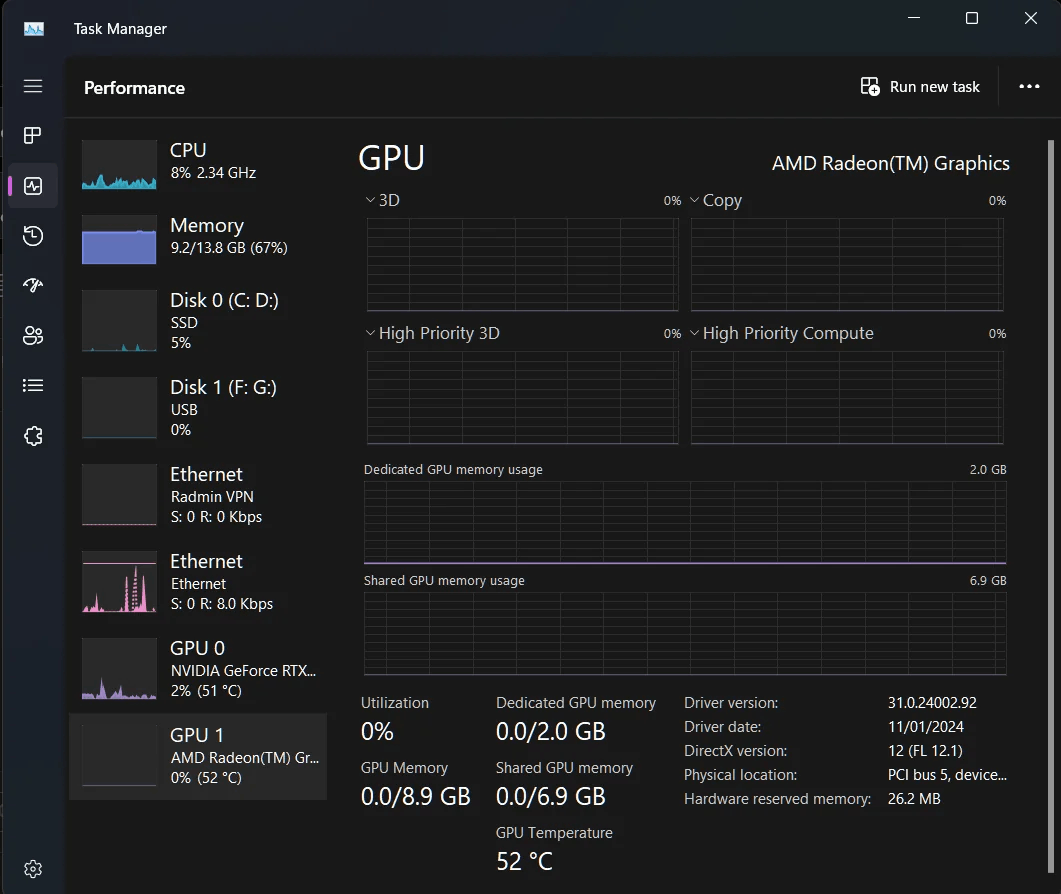This screenshot has height=894, width=1061.
Task: Open the Services page icon
Action: [32, 436]
